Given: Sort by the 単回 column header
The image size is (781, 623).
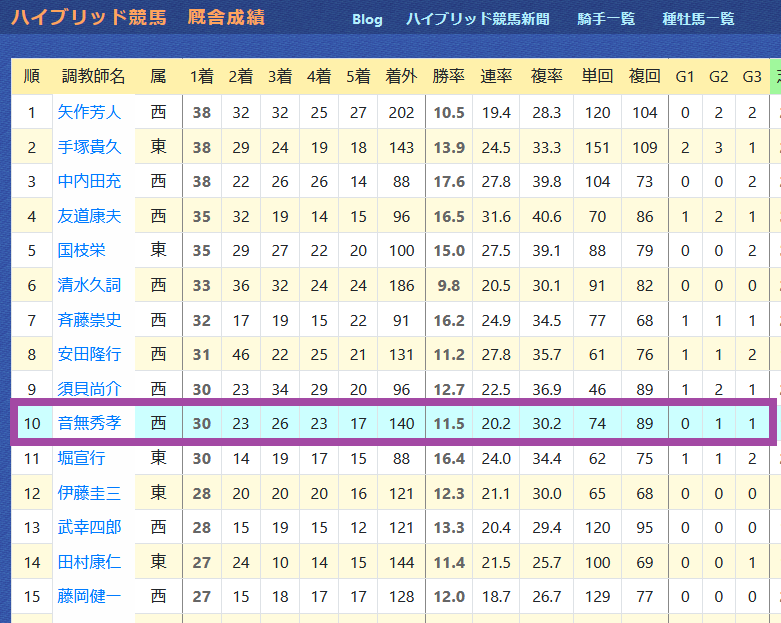Looking at the screenshot, I should click(x=597, y=77).
